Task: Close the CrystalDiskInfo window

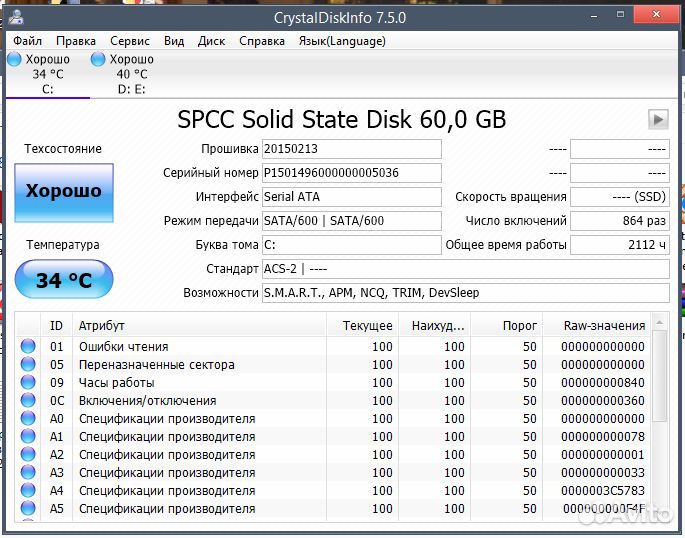Action: pyautogui.click(x=656, y=15)
